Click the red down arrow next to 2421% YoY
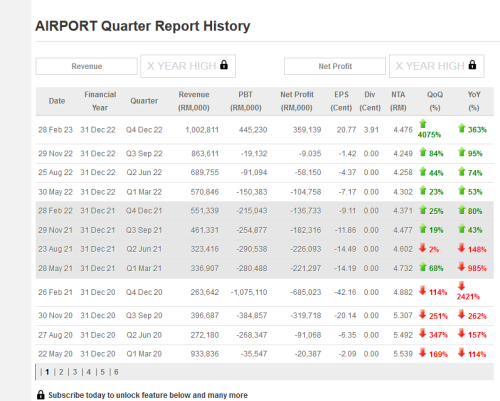 pos(461,286)
